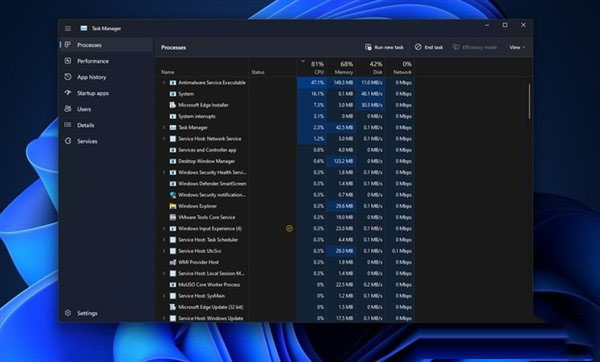Click the Windows Explorer folder icon

(x=173, y=206)
